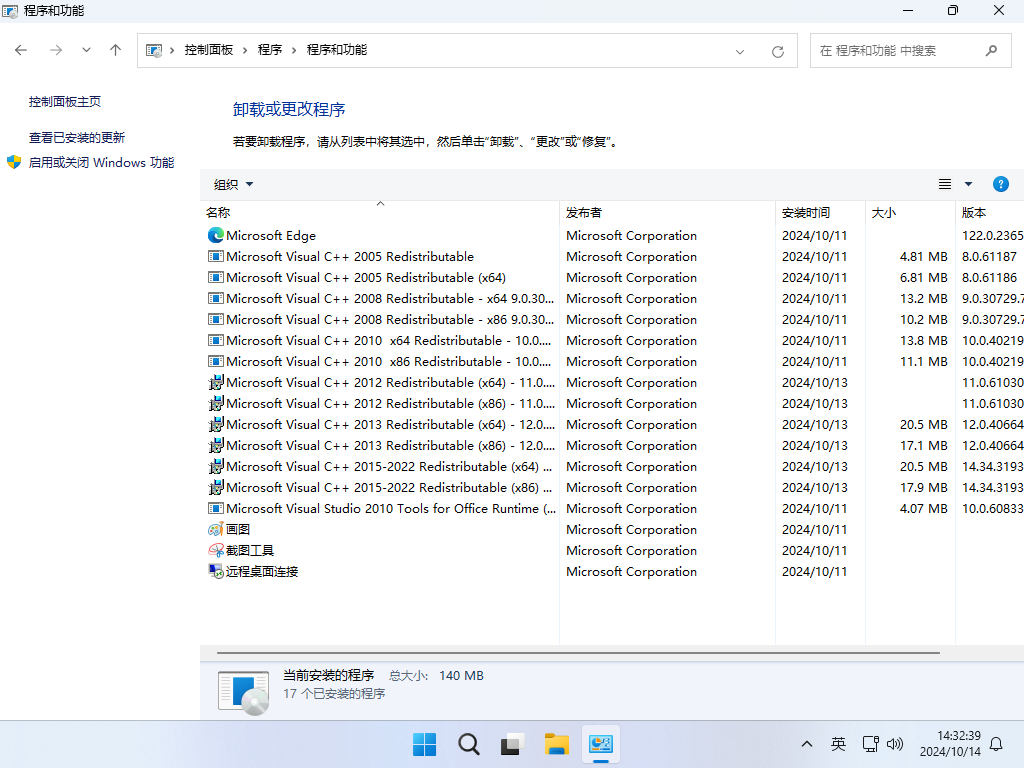Go up one folder level arrow
The height and width of the screenshot is (768, 1024).
[x=116, y=50]
